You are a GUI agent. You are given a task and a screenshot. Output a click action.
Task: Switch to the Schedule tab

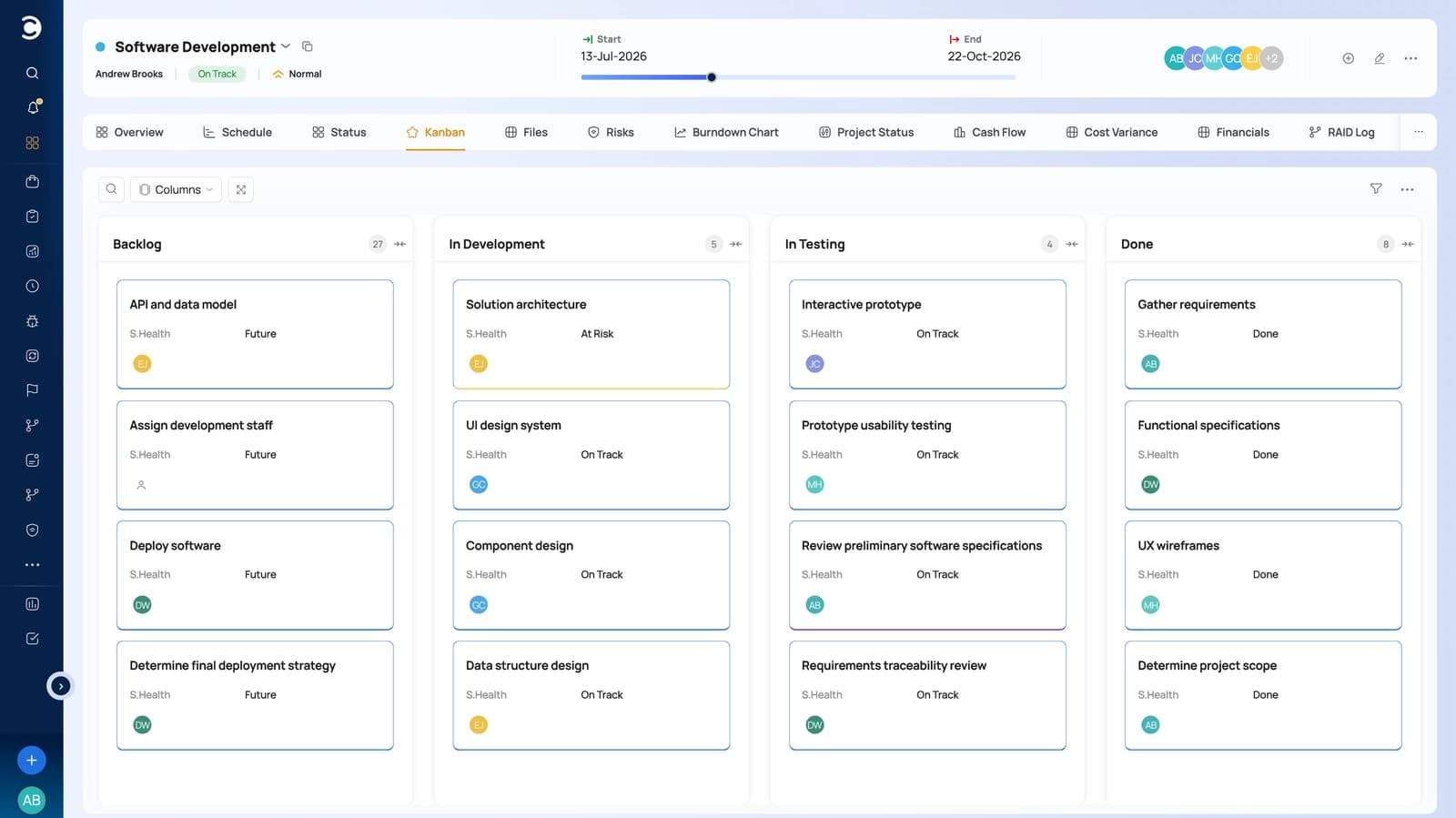point(237,132)
